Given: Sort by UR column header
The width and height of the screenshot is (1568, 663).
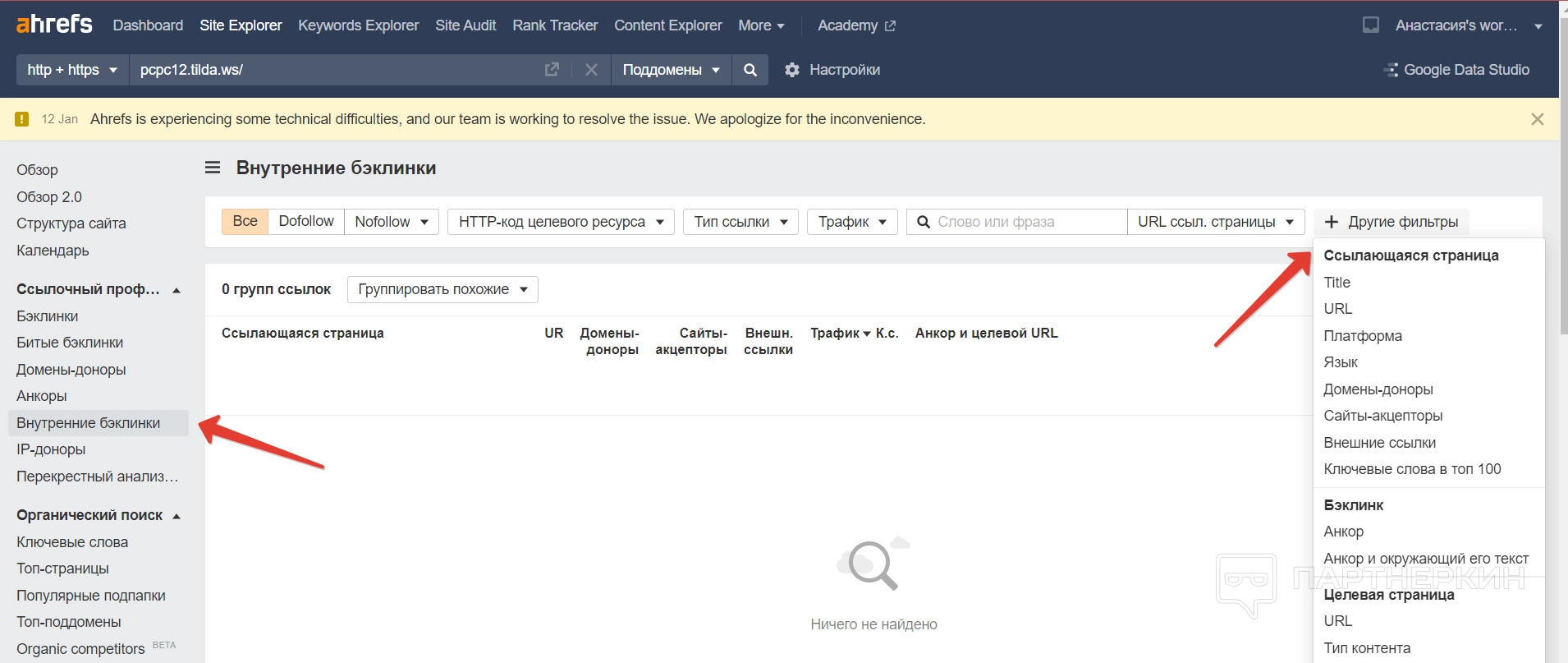Looking at the screenshot, I should pos(554,333).
